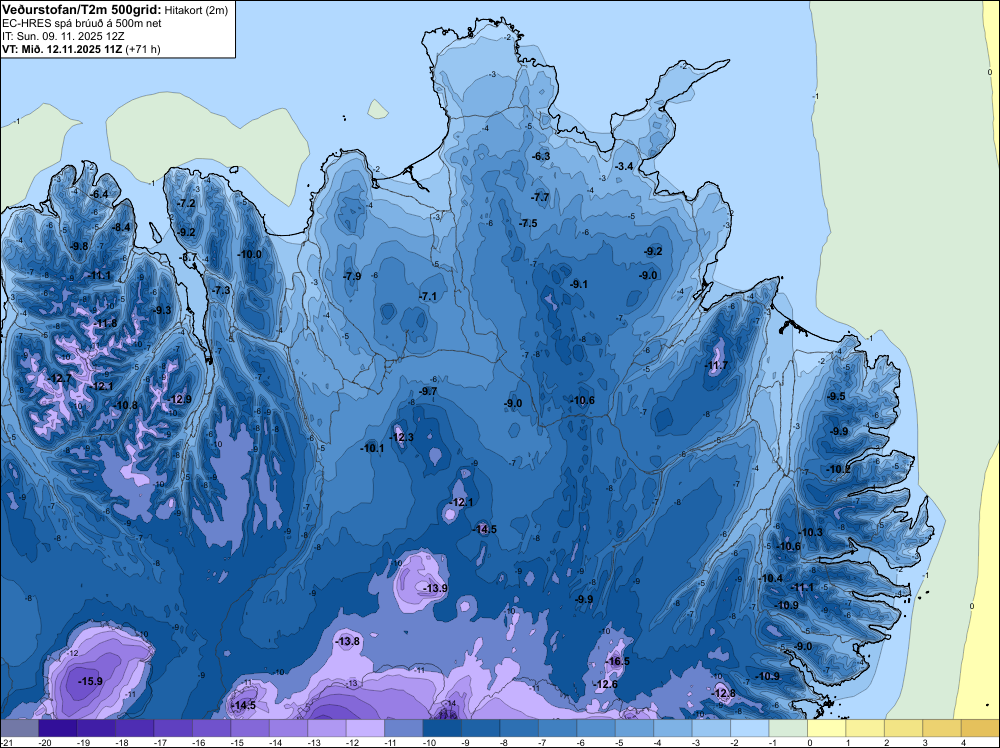This screenshot has height=748, width=1000.
Task: Pick the legend swatch labeled -5
Action: pos(635,729)
